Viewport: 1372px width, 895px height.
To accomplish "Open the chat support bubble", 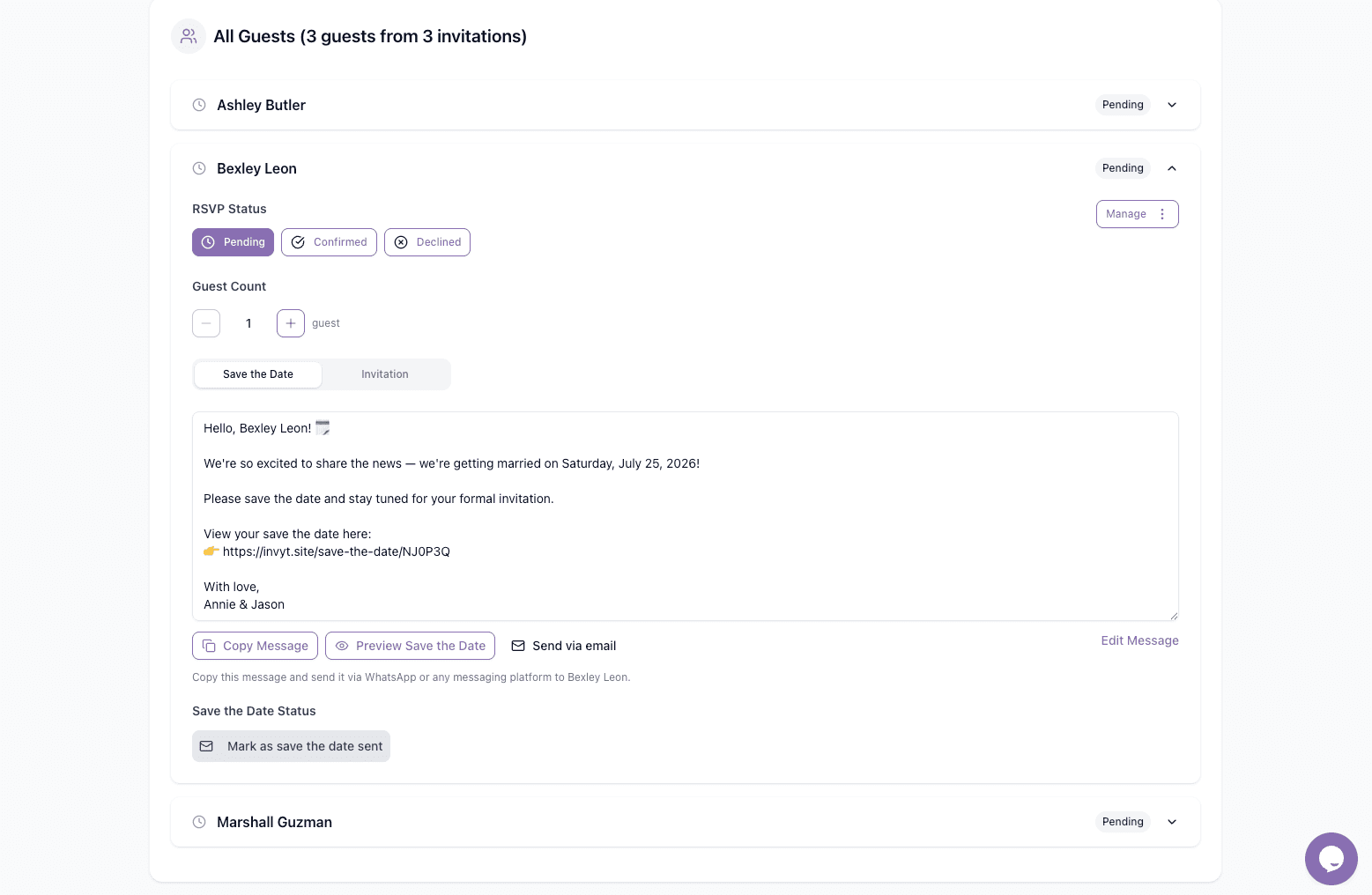I will pyautogui.click(x=1331, y=858).
